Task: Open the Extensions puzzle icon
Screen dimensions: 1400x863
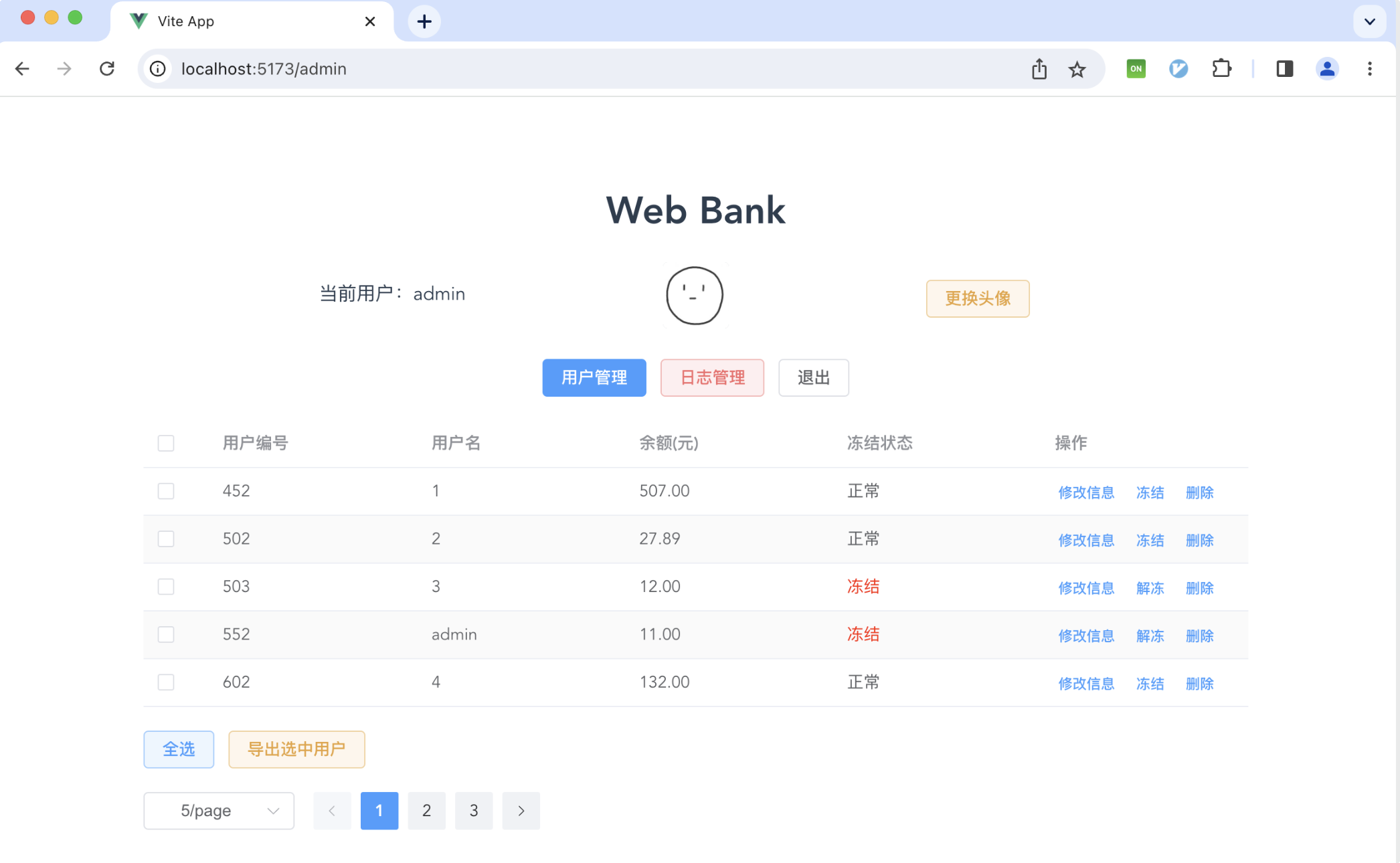Action: click(x=1221, y=69)
